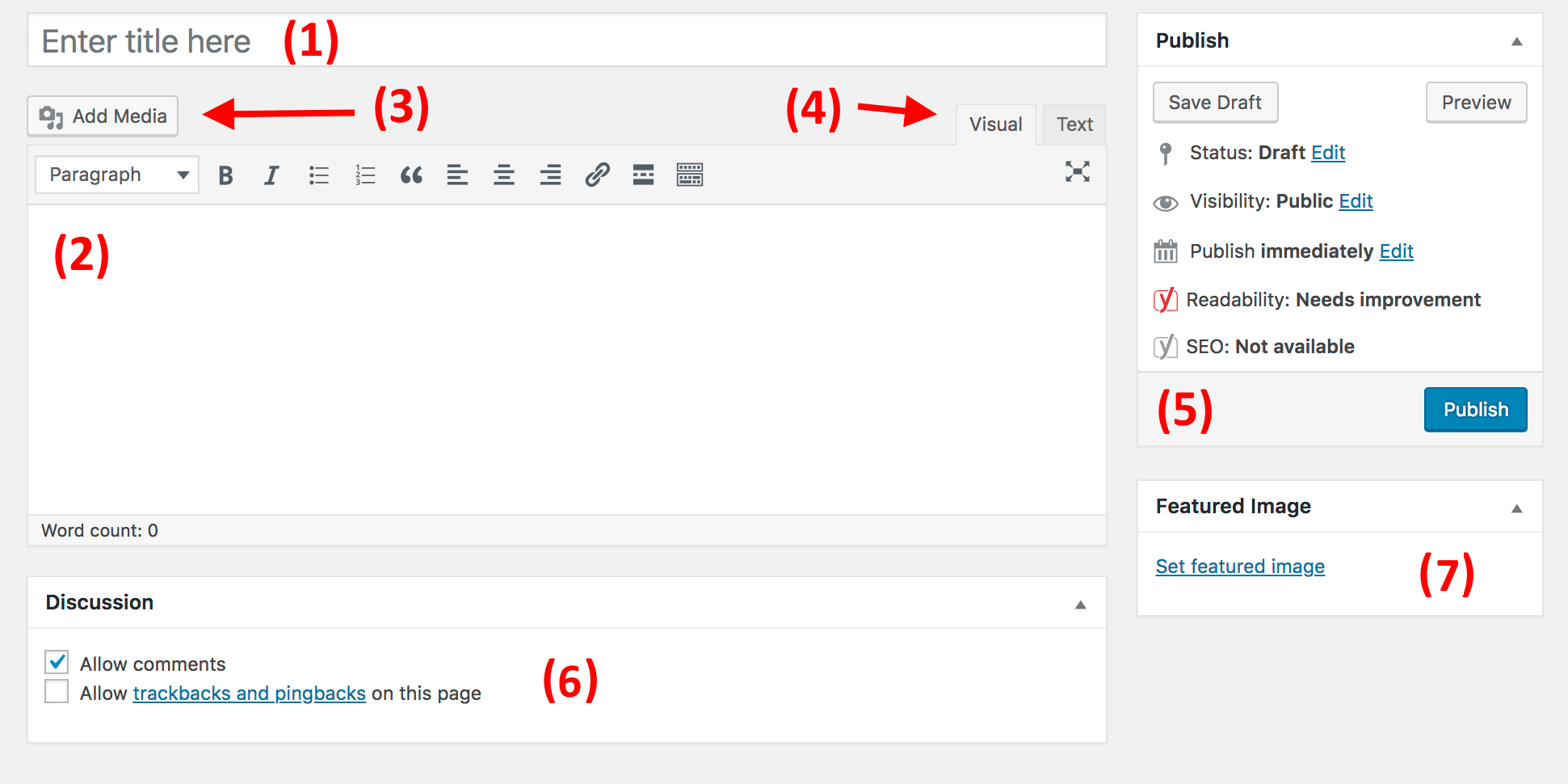The height and width of the screenshot is (784, 1568).
Task: Open the Paragraph style dropdown
Action: pos(116,174)
